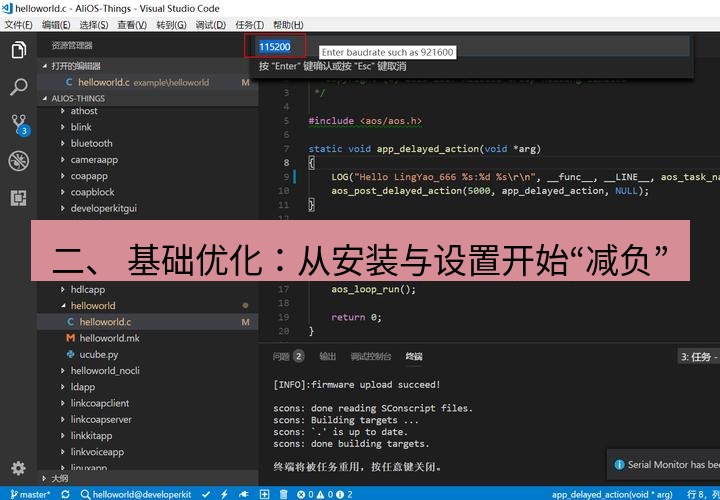The height and width of the screenshot is (500, 720).
Task: Click line 9 LOG statement in editor
Action: (525, 177)
